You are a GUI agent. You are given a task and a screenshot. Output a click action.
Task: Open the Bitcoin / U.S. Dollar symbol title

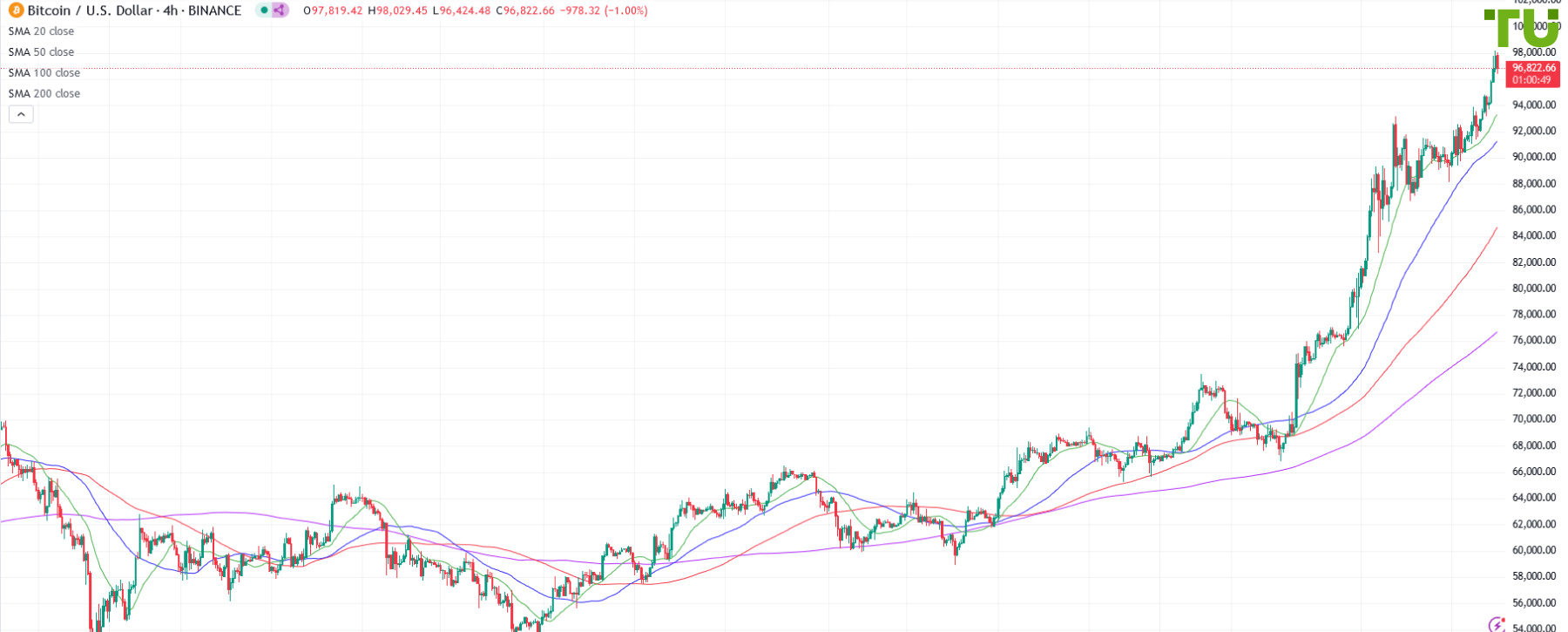tap(134, 10)
